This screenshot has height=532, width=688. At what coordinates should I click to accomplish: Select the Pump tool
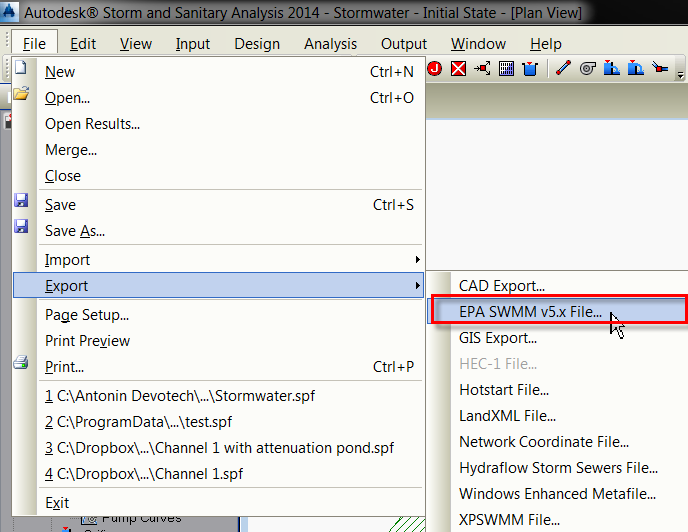click(588, 68)
